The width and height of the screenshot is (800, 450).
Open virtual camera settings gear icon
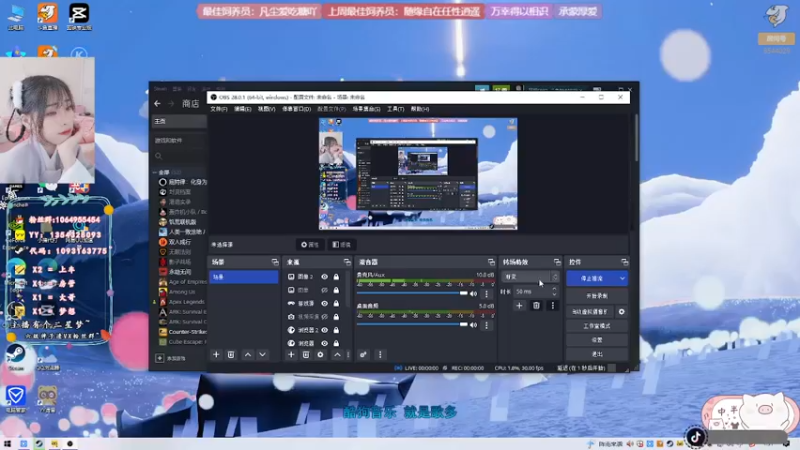[x=621, y=311]
